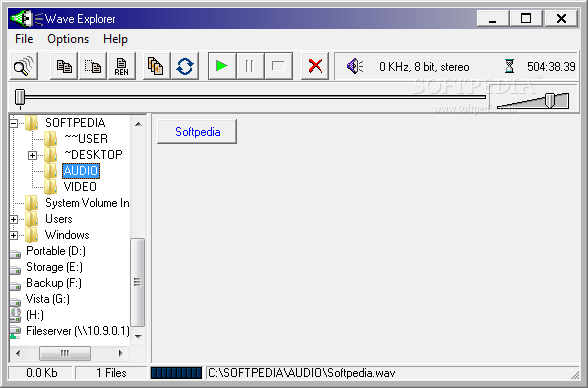Viewport: 588px width, 388px height.
Task: Select the Storage (E:) drive
Action: (54, 267)
